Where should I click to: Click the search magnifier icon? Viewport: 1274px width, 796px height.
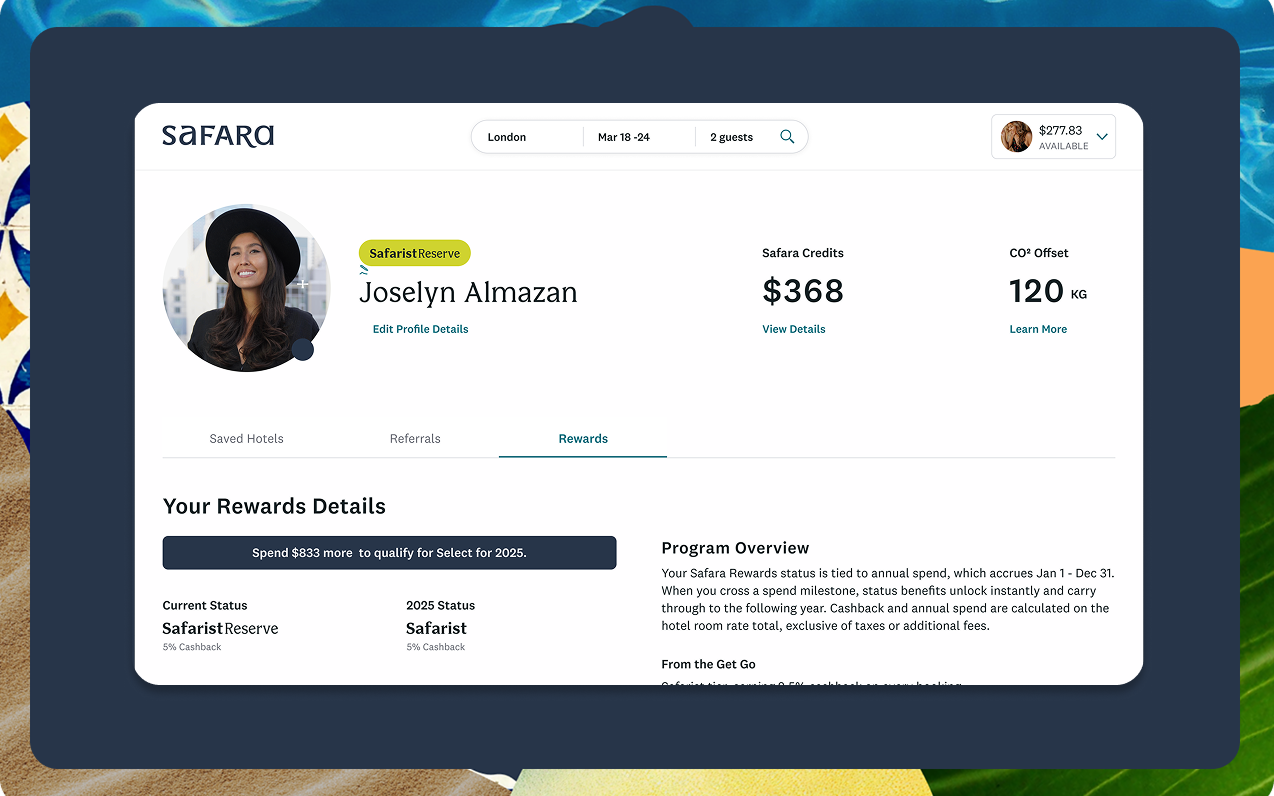[x=787, y=137]
